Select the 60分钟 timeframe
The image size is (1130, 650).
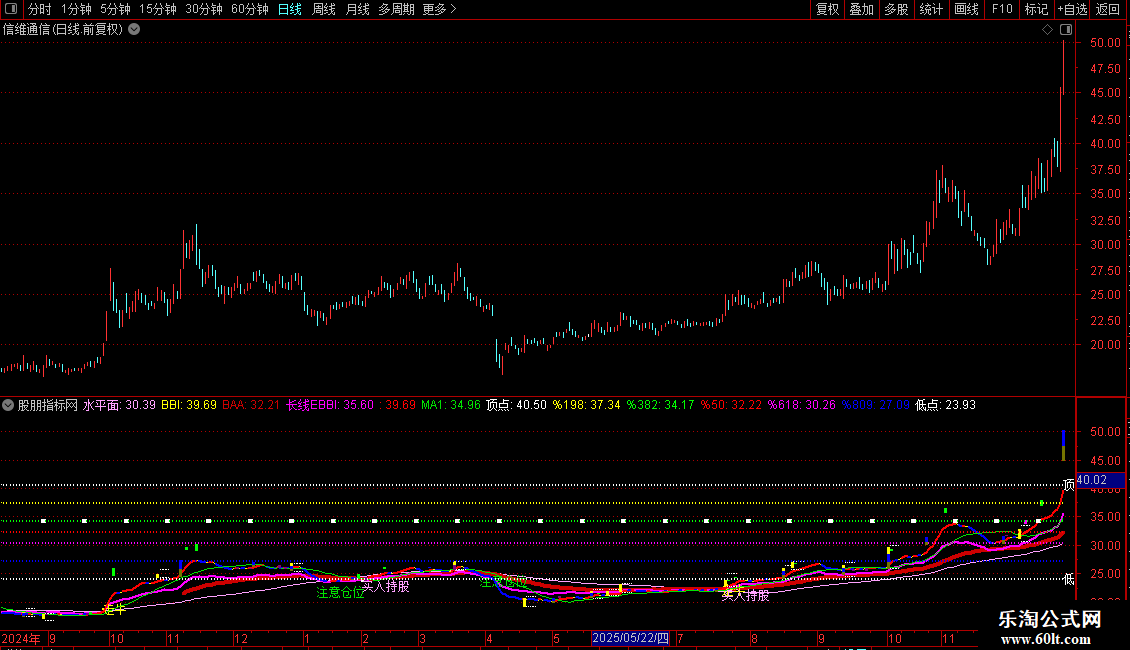click(x=249, y=10)
